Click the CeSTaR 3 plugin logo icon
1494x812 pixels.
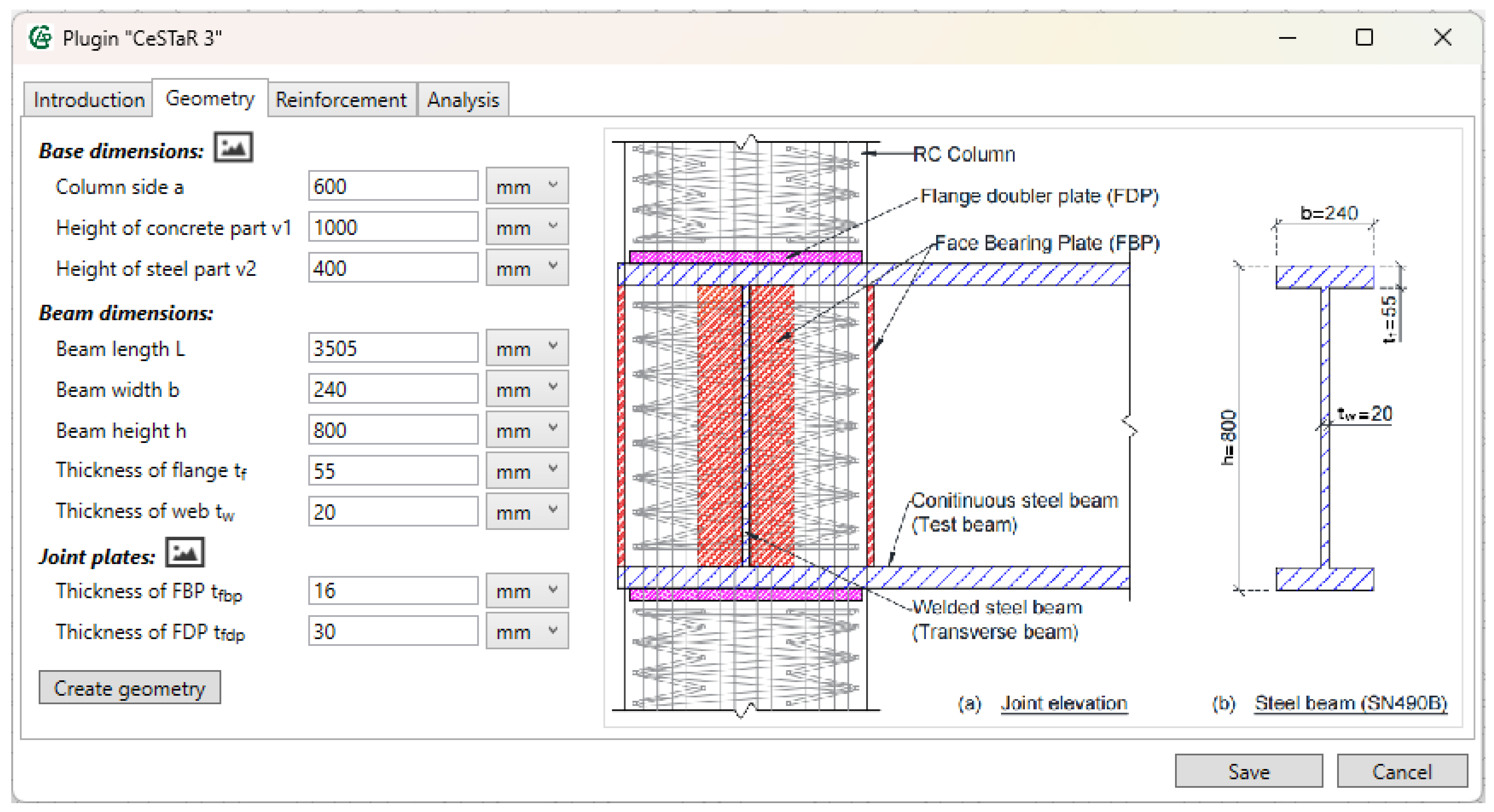[41, 38]
